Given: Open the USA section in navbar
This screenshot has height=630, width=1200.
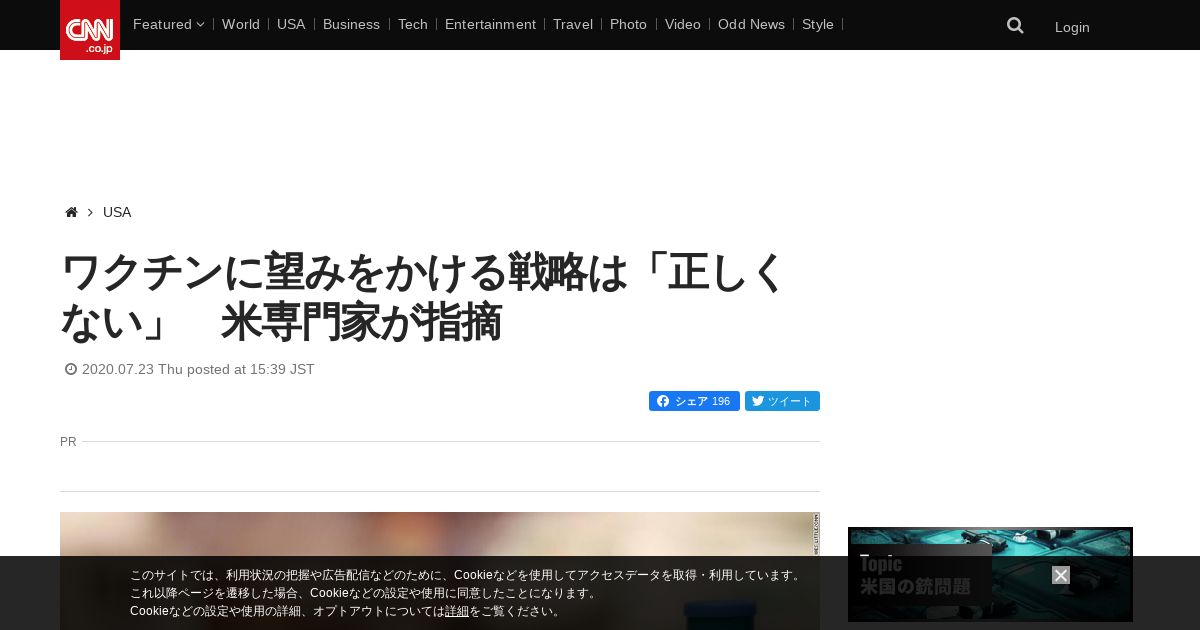Looking at the screenshot, I should pyautogui.click(x=291, y=24).
